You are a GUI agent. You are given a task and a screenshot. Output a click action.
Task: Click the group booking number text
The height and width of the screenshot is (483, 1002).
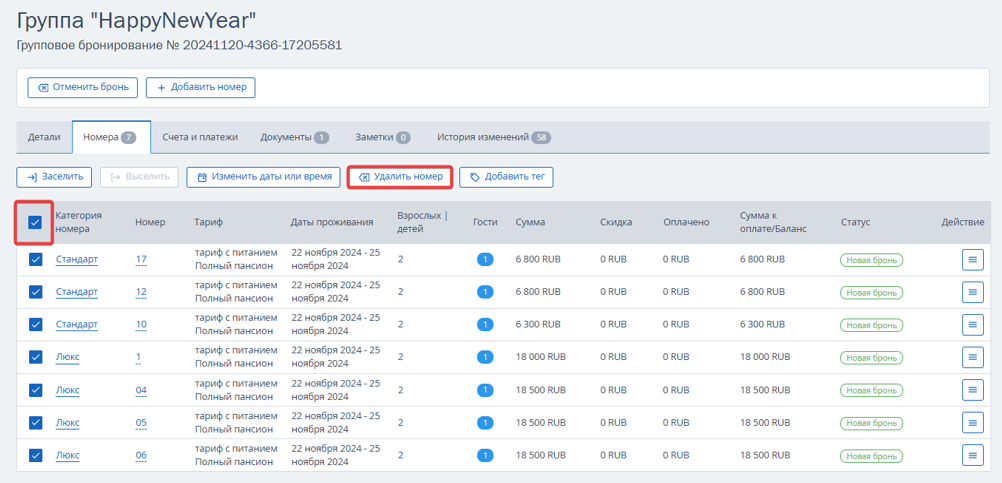point(180,45)
